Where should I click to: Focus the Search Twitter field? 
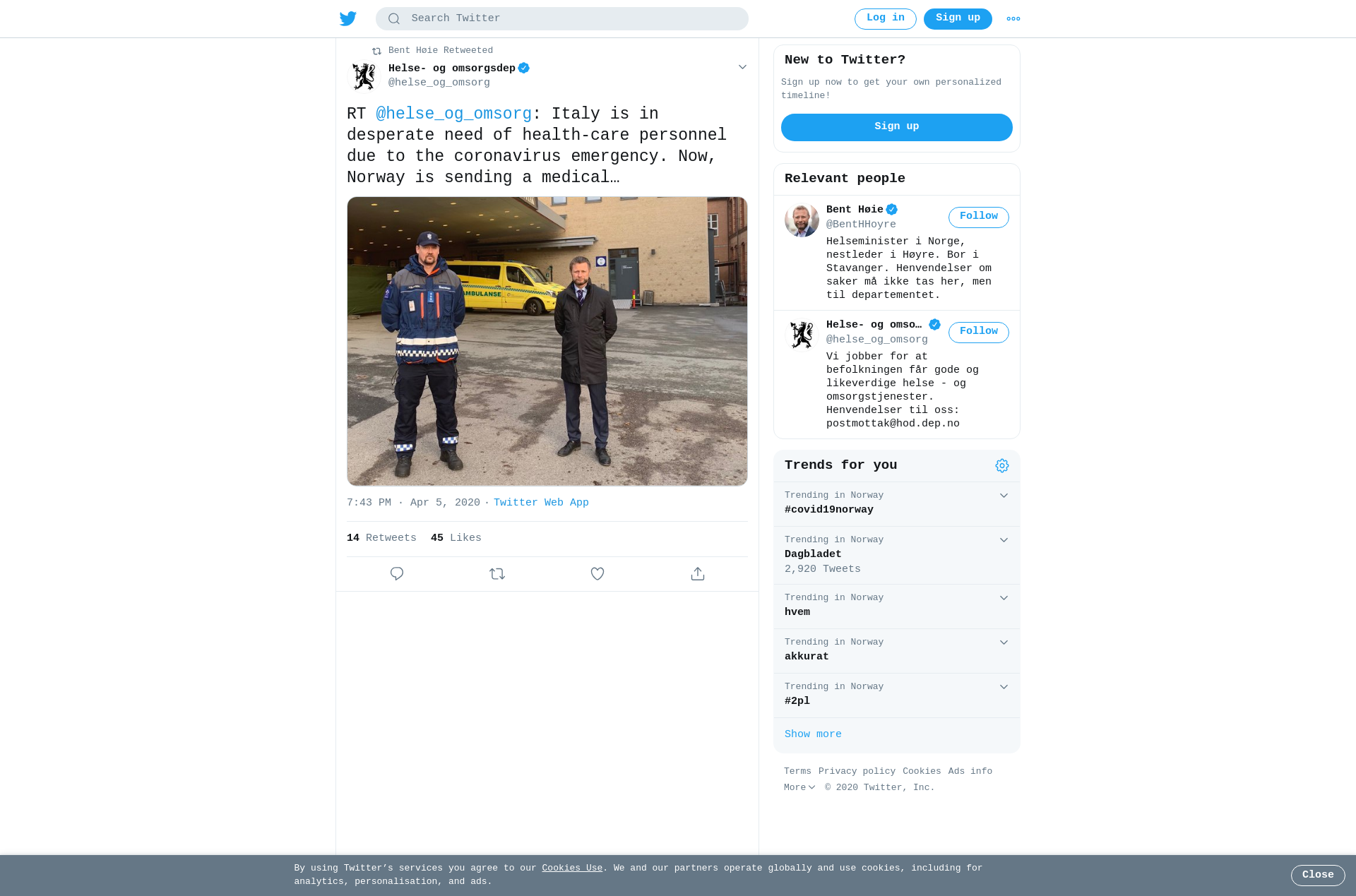tap(562, 18)
